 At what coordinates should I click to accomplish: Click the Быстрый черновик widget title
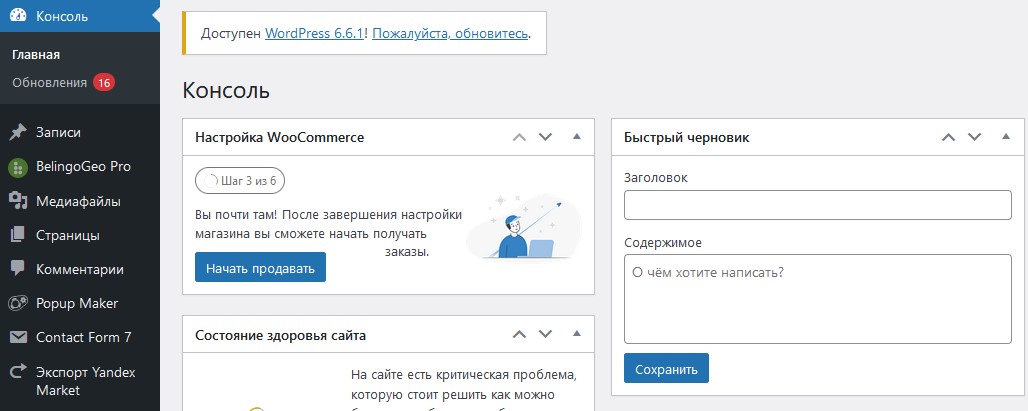(687, 138)
